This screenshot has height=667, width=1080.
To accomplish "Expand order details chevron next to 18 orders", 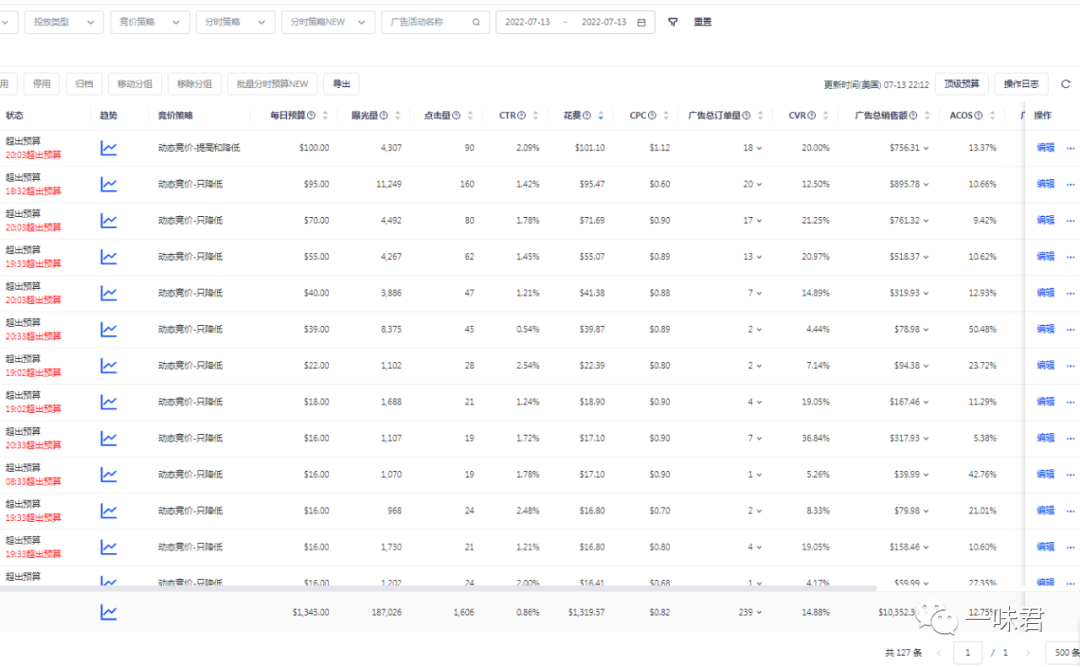I will click(759, 148).
